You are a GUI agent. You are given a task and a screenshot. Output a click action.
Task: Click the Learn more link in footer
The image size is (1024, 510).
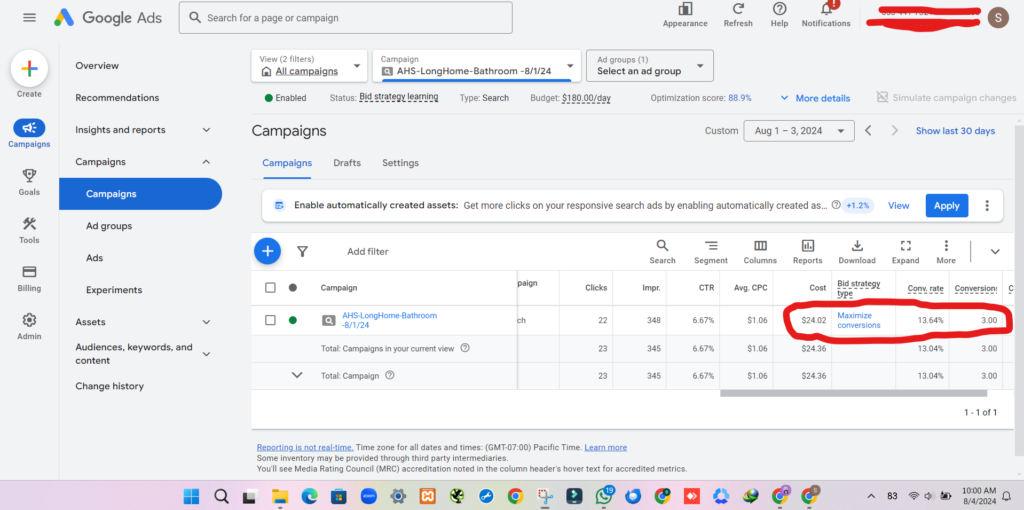(x=605, y=447)
